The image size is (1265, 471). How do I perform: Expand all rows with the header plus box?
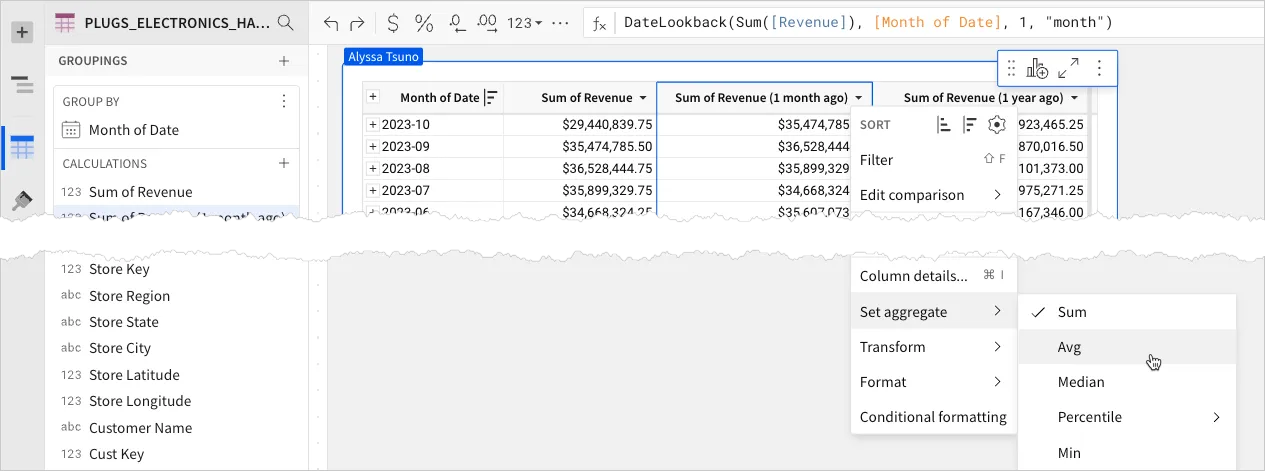[x=373, y=97]
